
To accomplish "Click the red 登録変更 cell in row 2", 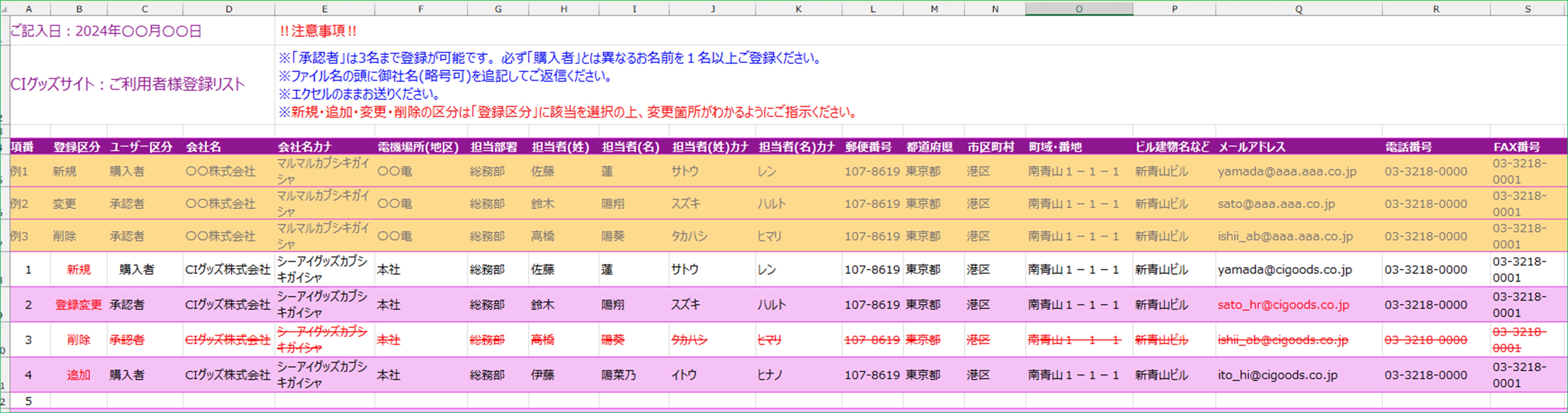I will (78, 305).
